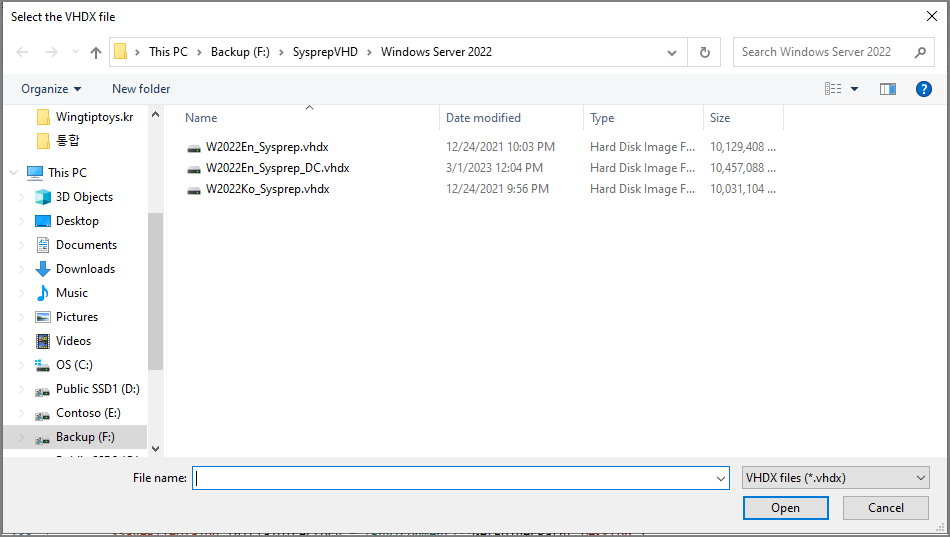
Task: Open Help with the question mark icon
Action: (x=923, y=89)
